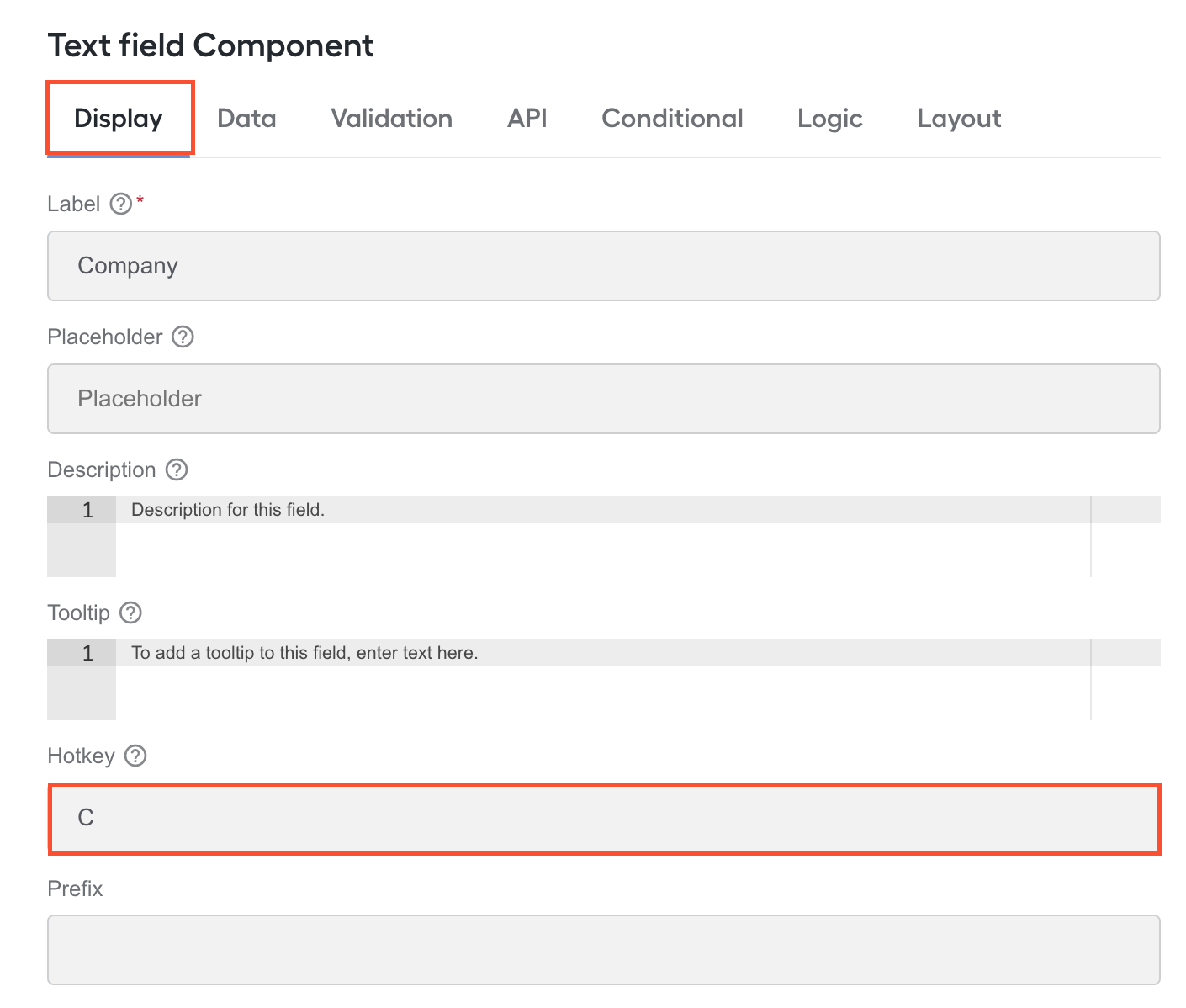Image resolution: width=1186 pixels, height=1008 pixels.
Task: Click line number 1 in Description editor
Action: [87, 510]
